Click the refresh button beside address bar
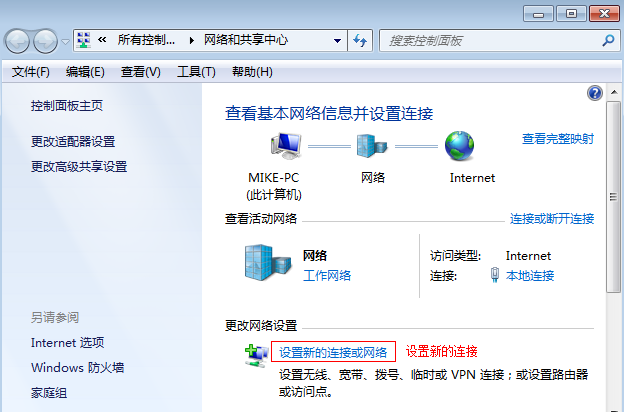 click(360, 41)
